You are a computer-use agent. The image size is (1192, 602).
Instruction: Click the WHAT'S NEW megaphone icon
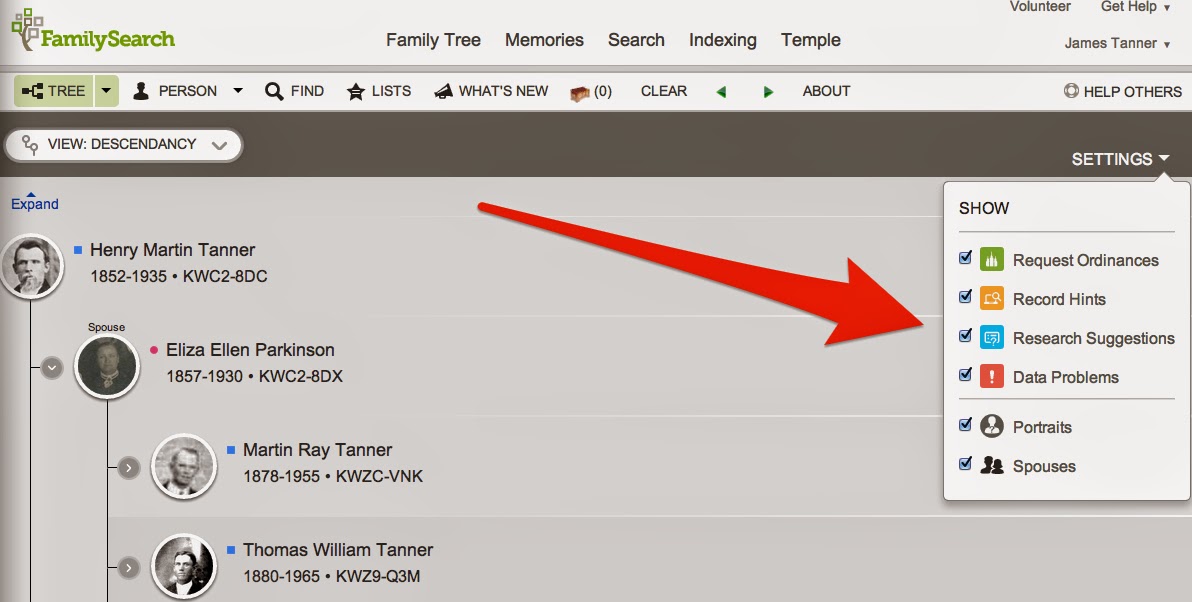click(443, 91)
